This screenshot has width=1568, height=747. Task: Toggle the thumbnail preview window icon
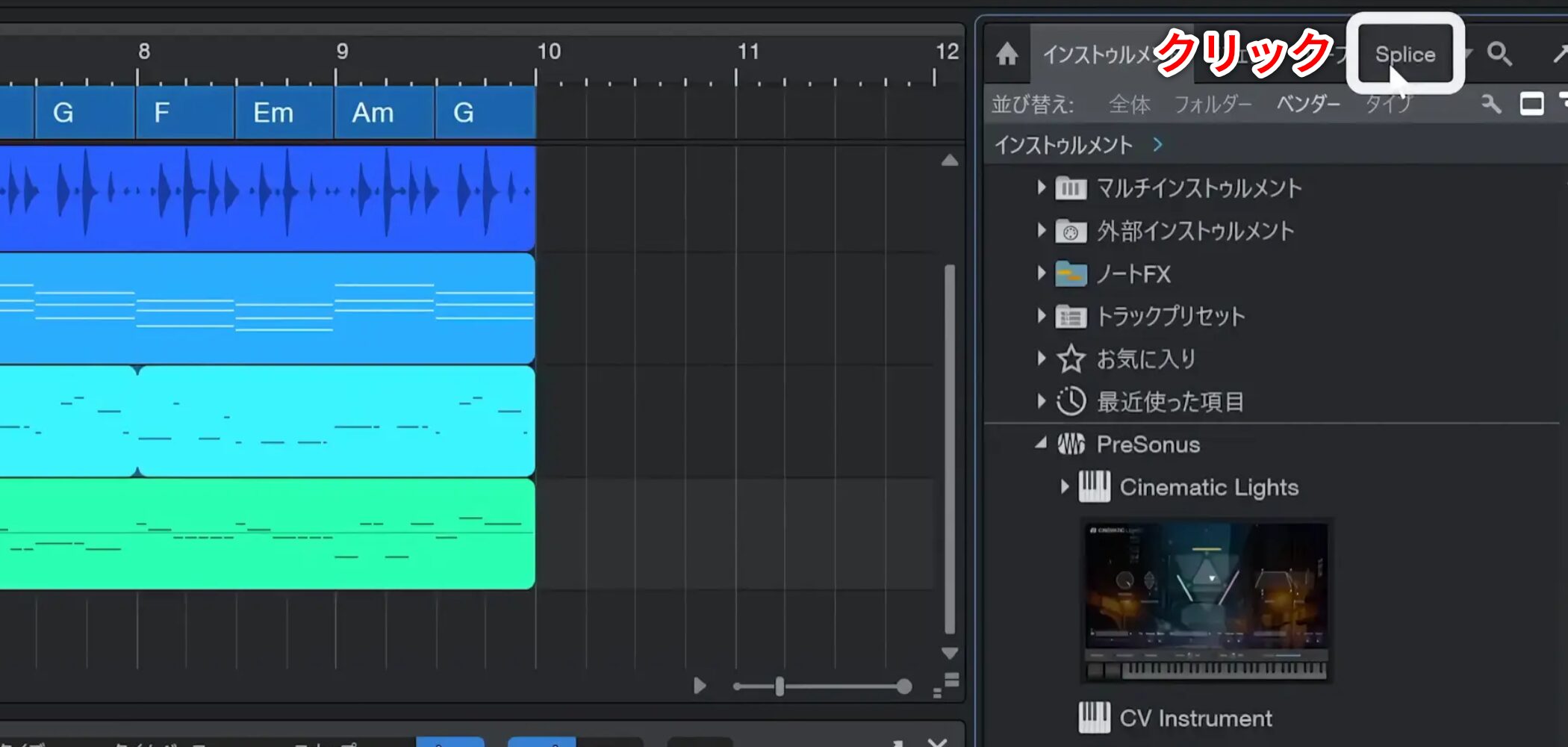pos(1531,104)
